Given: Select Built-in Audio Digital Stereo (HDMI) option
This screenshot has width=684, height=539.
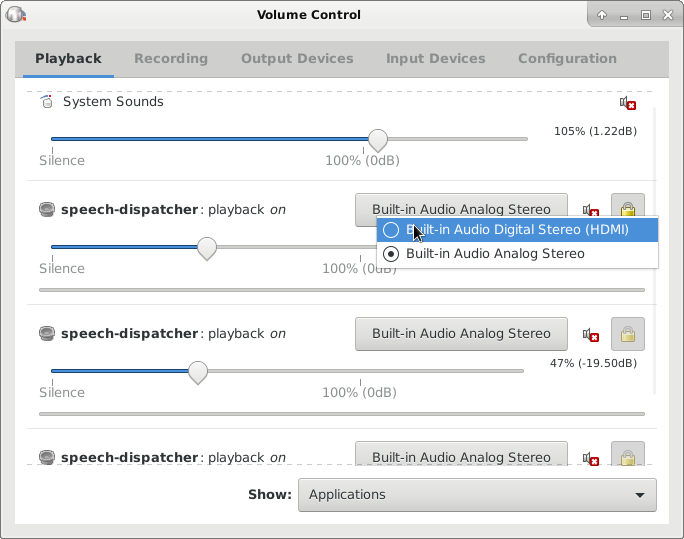Looking at the screenshot, I should coord(517,230).
